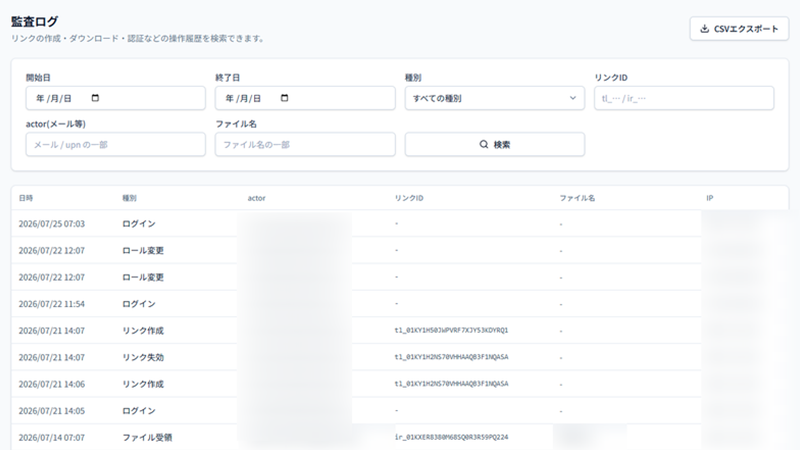Click the リンクID filter input field

[x=684, y=98]
